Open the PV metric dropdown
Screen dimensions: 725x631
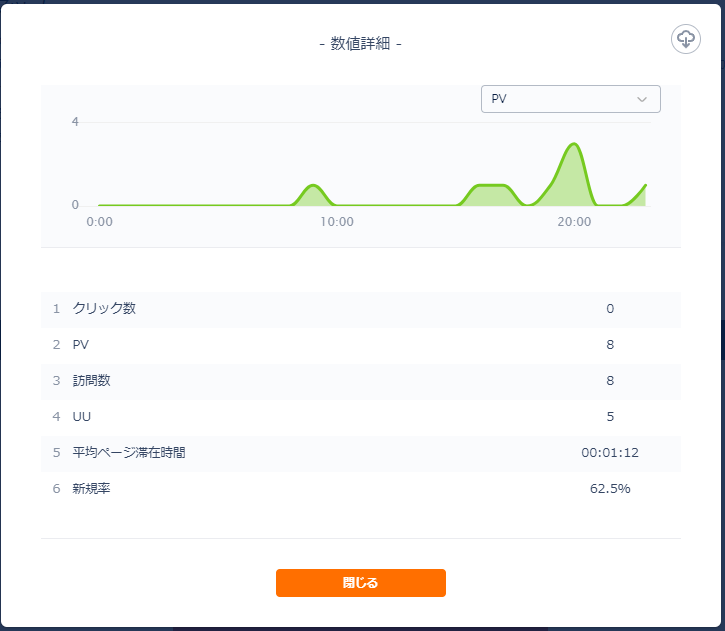point(571,99)
